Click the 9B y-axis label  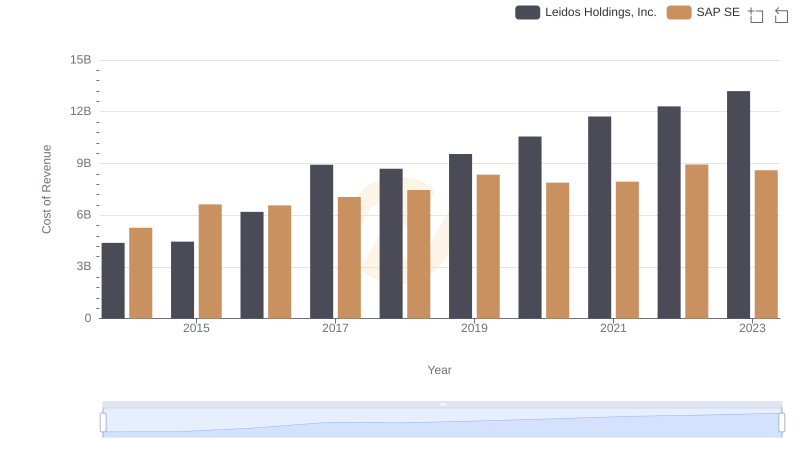click(84, 164)
